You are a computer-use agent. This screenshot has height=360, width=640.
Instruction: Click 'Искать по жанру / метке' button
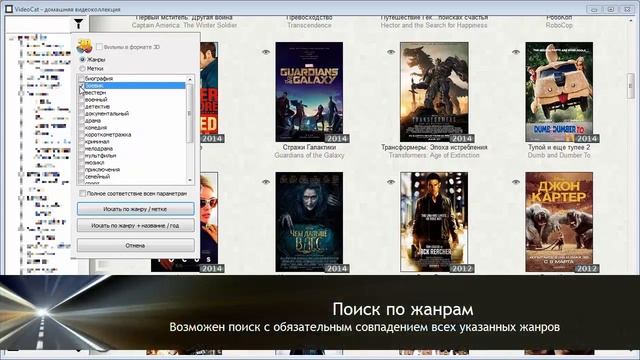point(136,209)
